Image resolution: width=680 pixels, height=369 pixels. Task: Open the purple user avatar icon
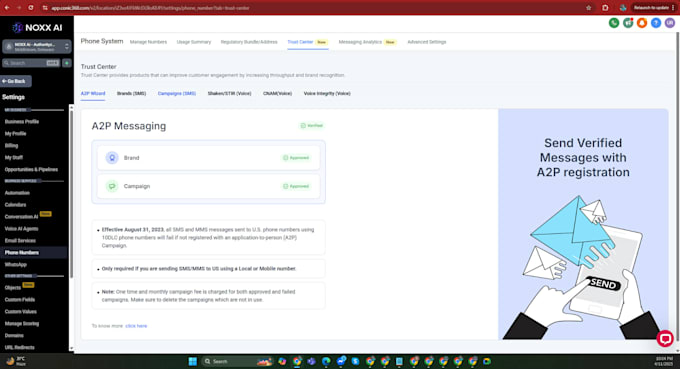(670, 23)
